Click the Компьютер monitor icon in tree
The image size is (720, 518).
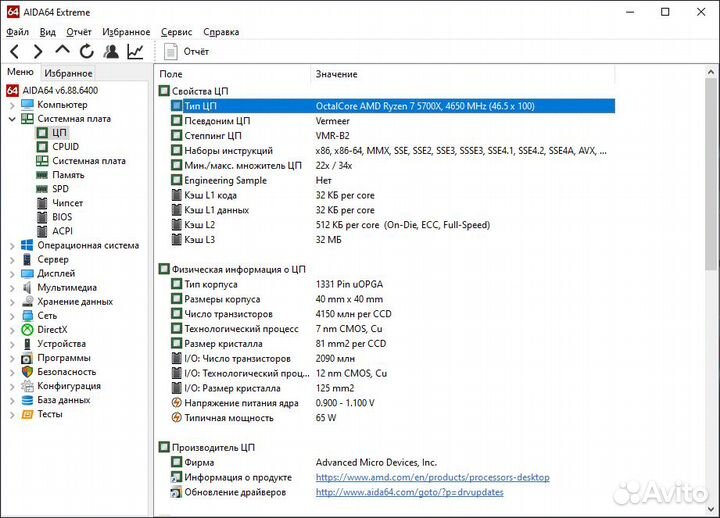pos(28,105)
